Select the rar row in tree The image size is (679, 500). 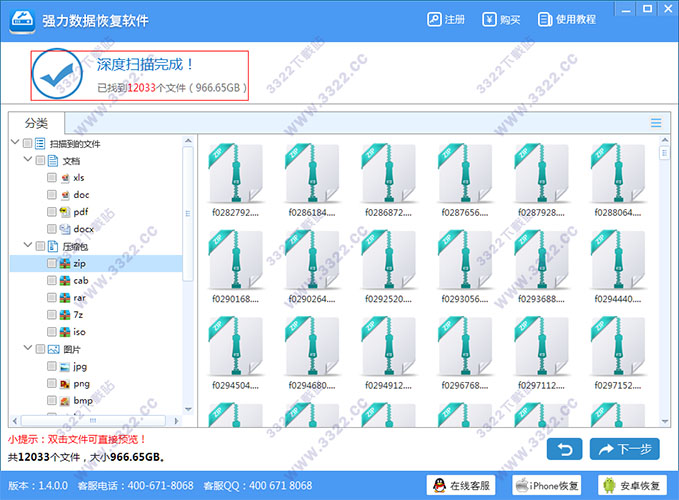[x=96, y=298]
